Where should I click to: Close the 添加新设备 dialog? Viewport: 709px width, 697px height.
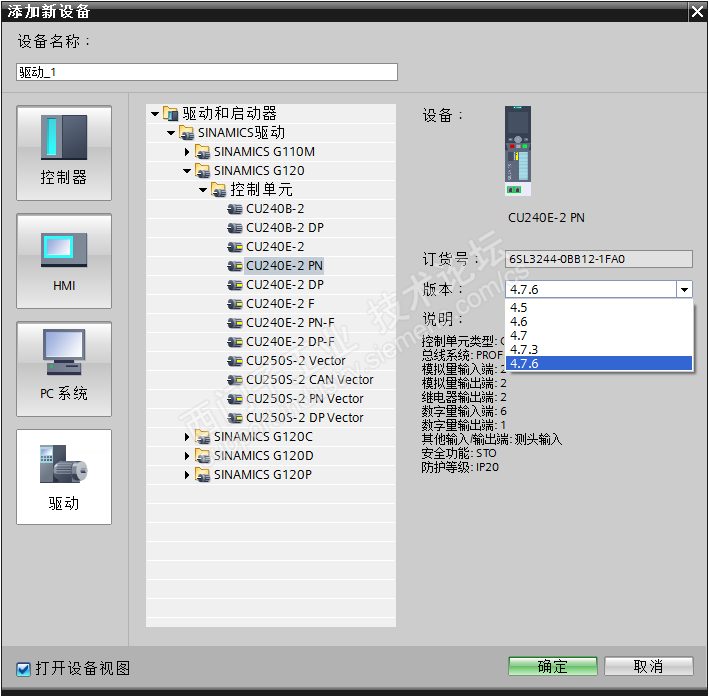(x=698, y=11)
